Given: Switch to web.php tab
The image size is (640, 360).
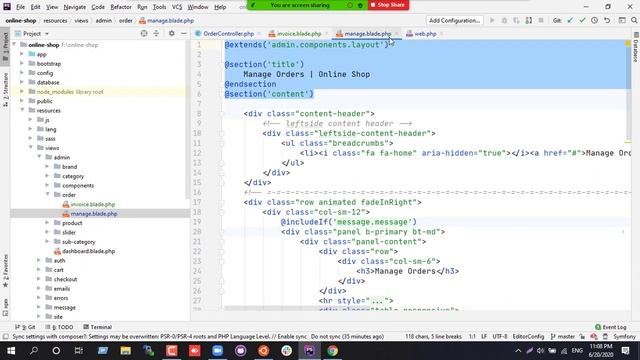Looking at the screenshot, I should pos(425,33).
